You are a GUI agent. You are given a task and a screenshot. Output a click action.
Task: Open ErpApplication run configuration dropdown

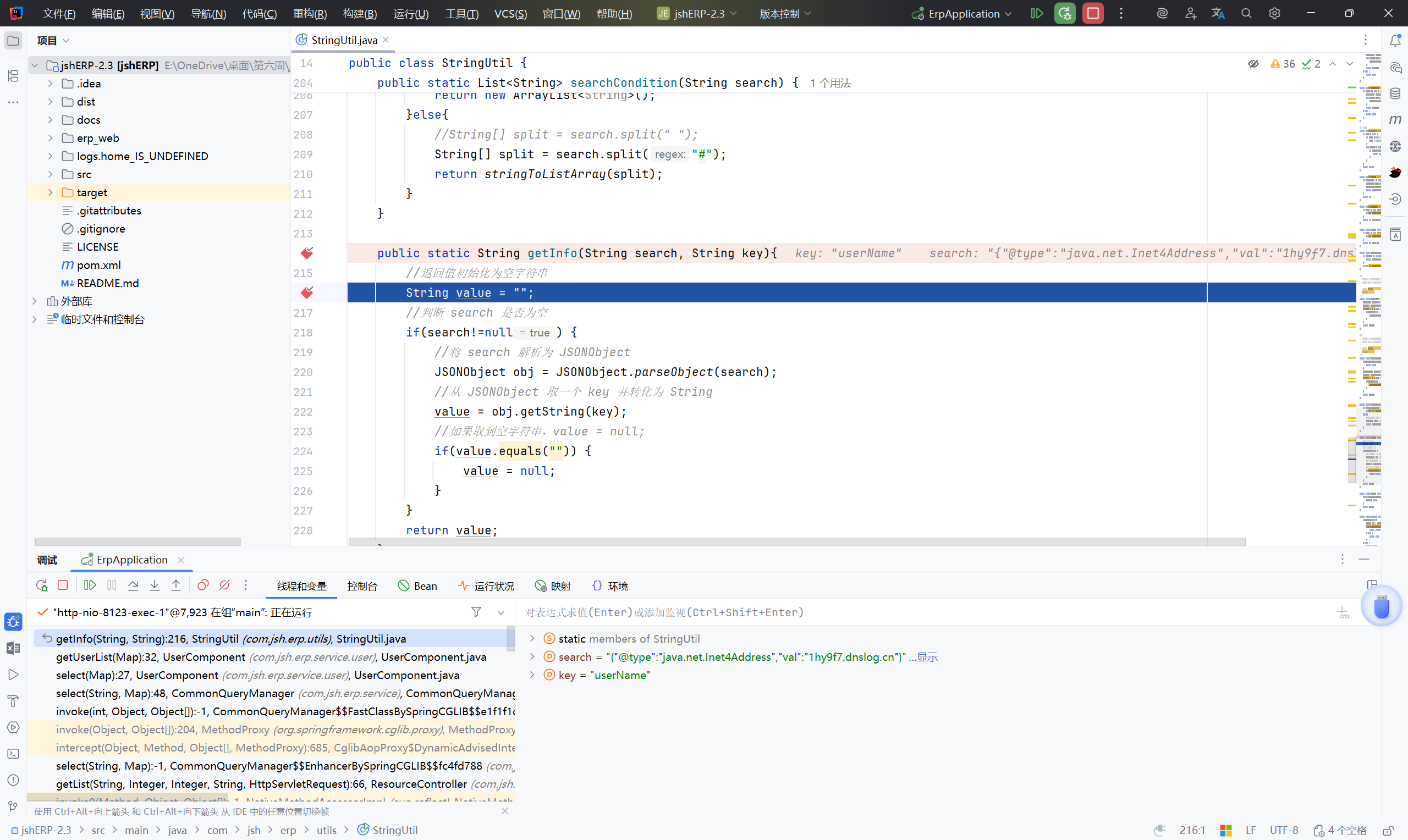tap(963, 14)
